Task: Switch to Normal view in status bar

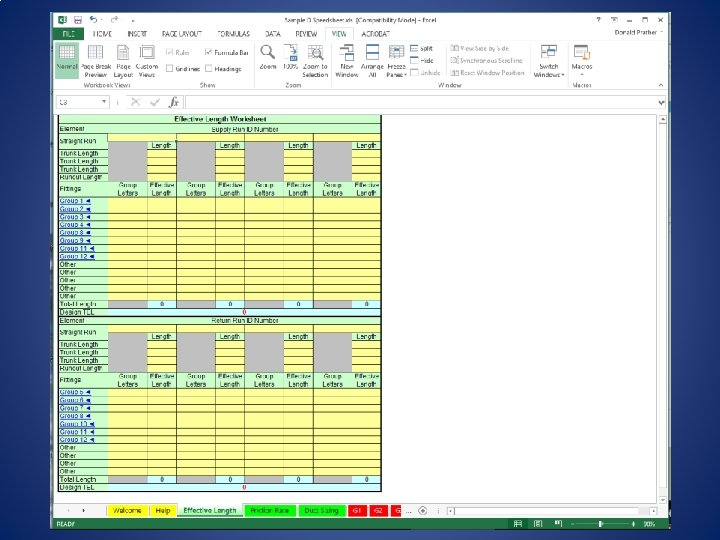Action: (518, 524)
